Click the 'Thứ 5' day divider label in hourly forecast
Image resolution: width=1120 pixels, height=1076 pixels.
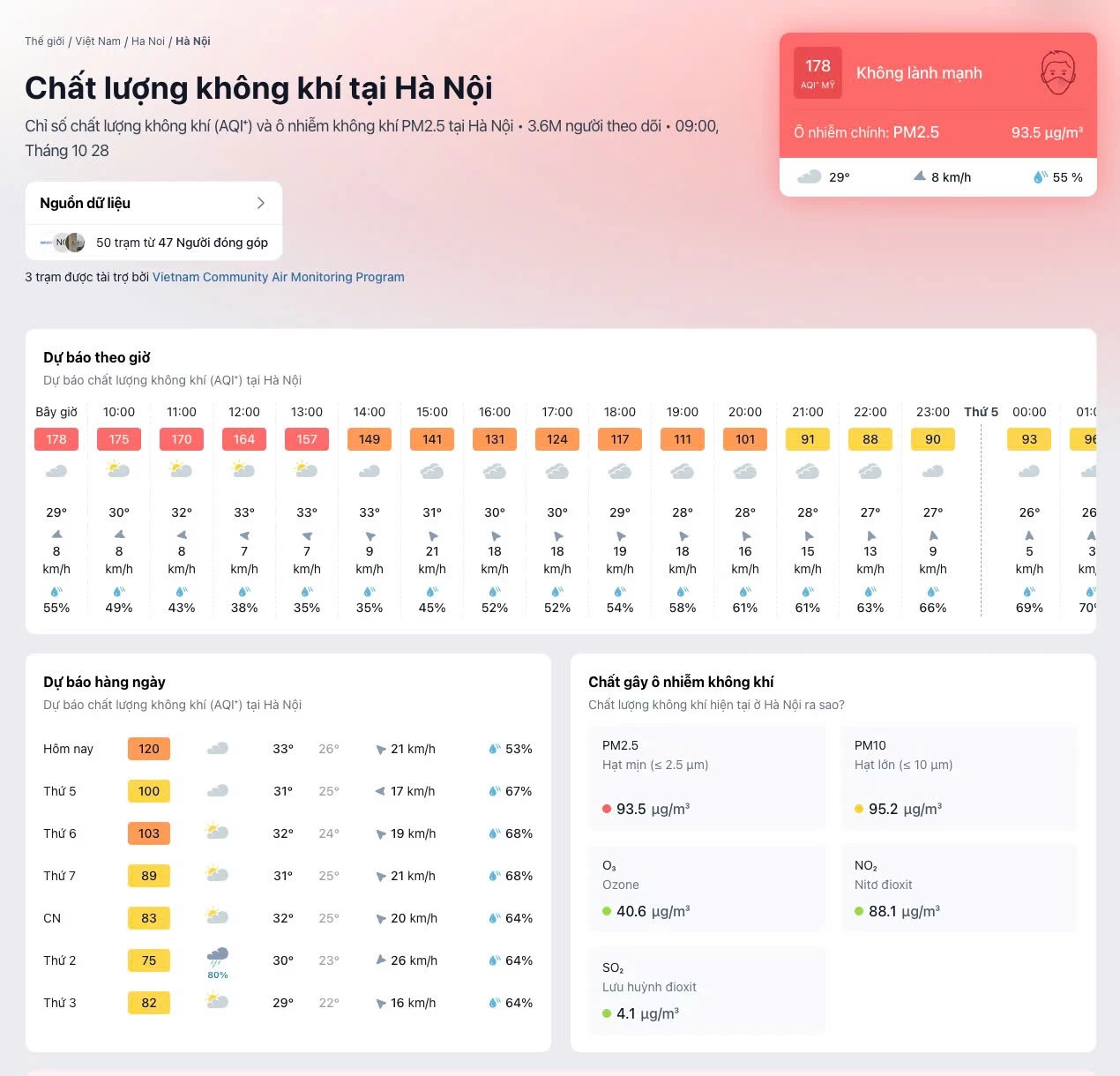tap(981, 412)
